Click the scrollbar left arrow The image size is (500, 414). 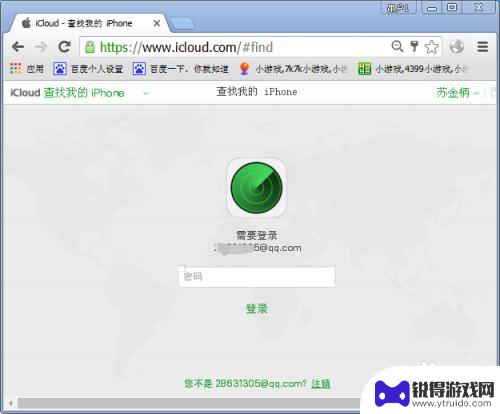point(11,403)
